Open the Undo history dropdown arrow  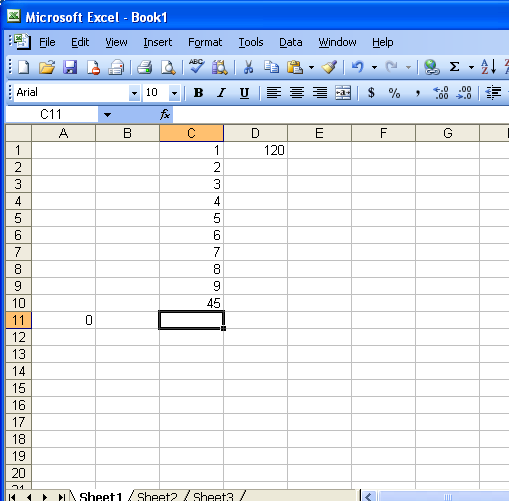[374, 68]
